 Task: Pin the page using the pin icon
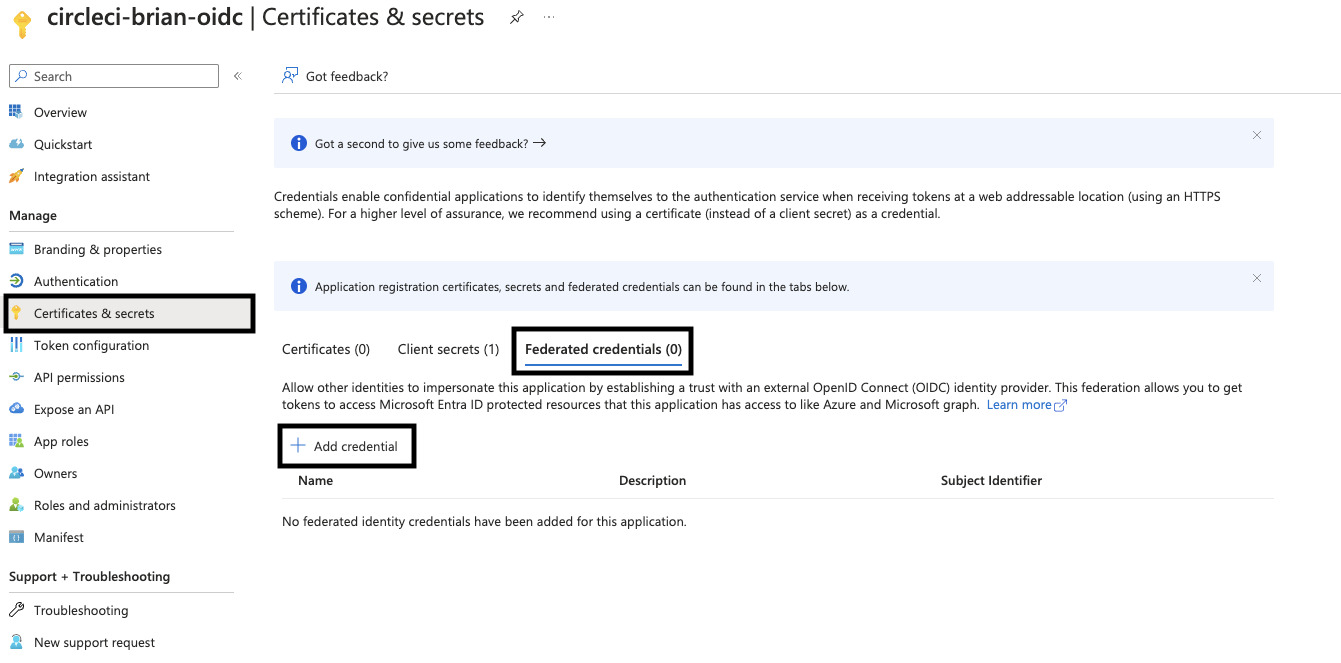point(516,18)
